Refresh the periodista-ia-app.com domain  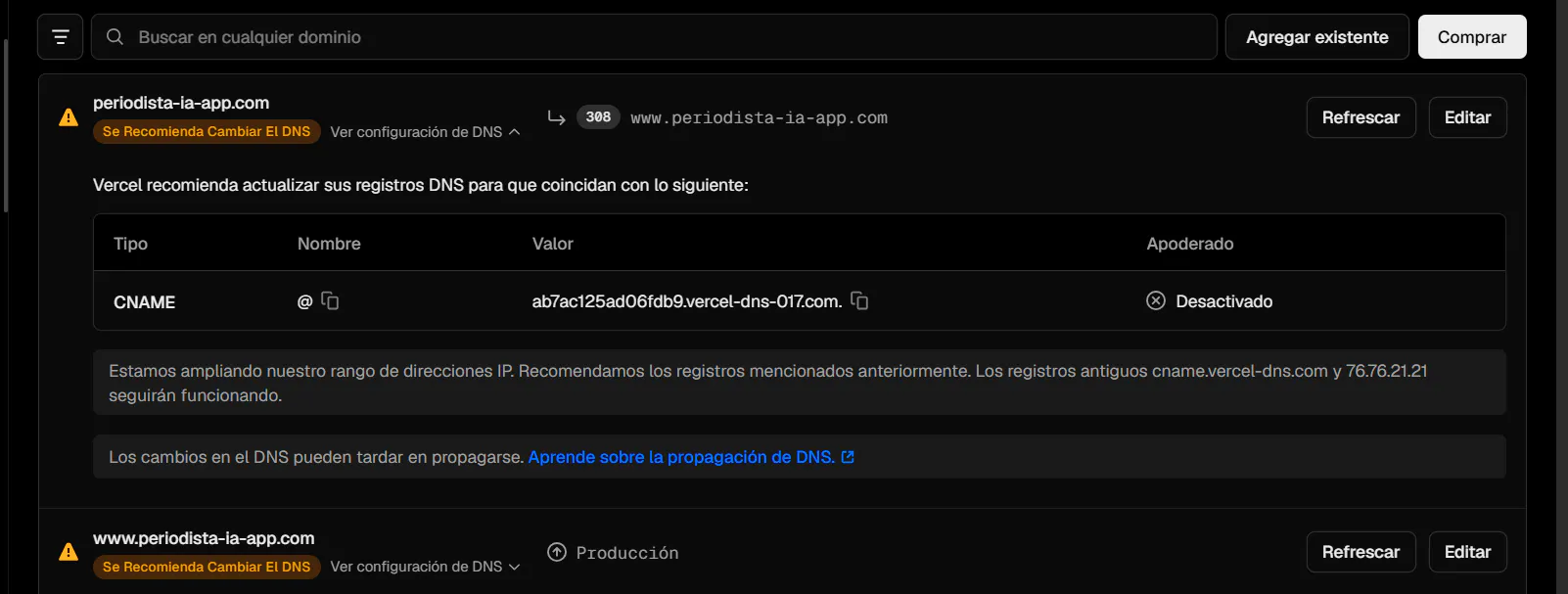click(x=1360, y=117)
